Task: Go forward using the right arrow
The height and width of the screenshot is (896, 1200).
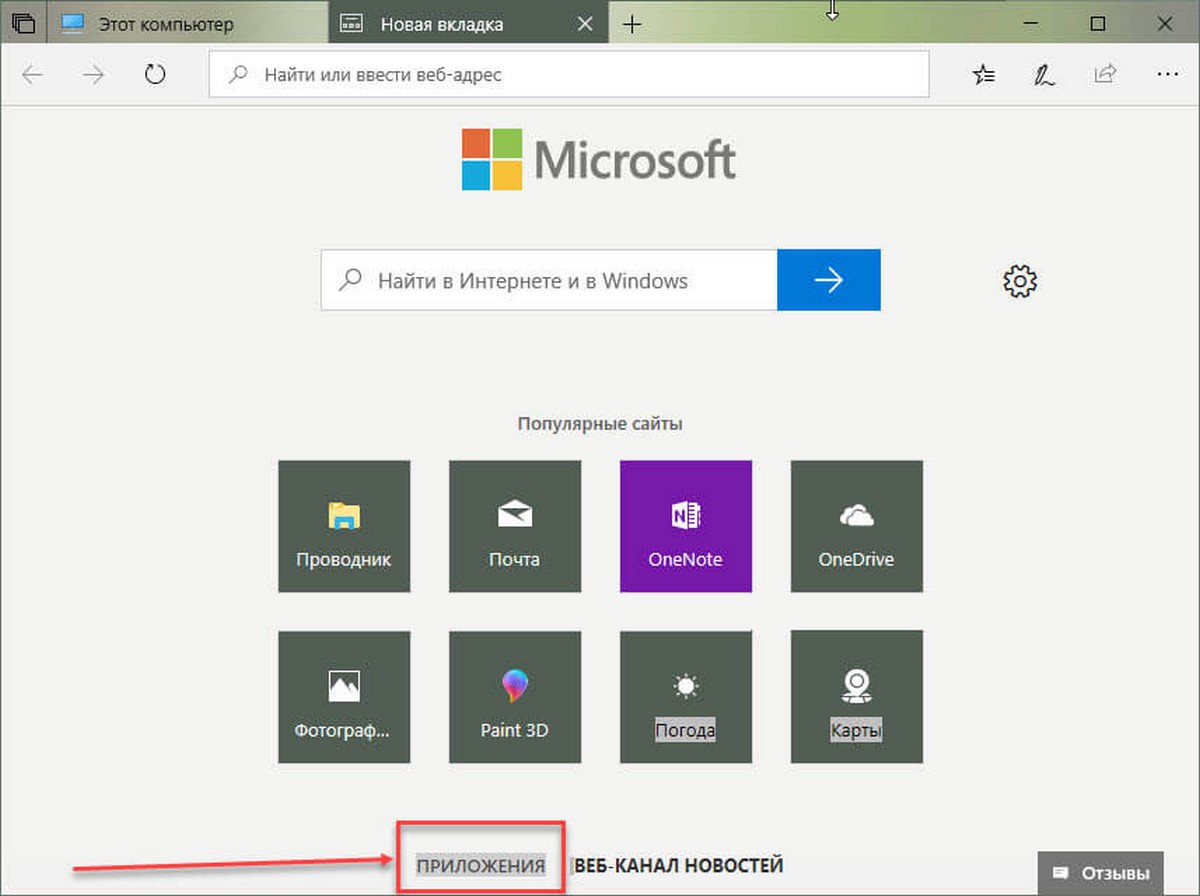Action: point(94,74)
